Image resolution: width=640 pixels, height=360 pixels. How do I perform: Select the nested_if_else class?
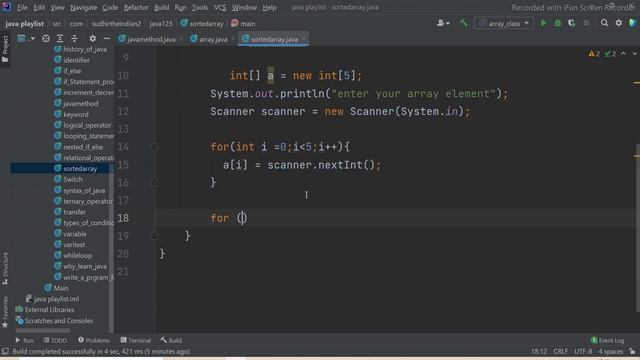tap(79, 147)
